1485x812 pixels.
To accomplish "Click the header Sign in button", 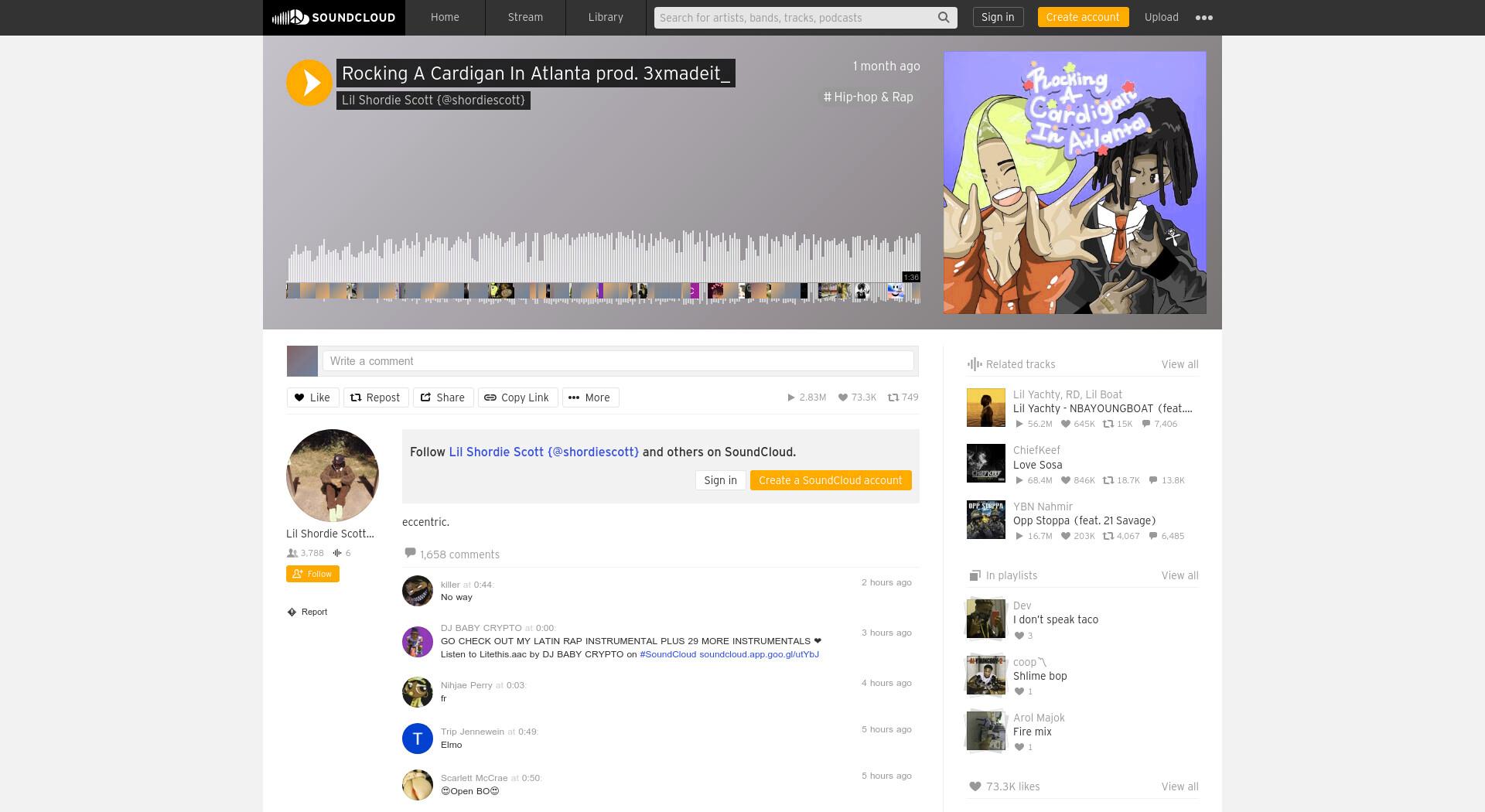I will [998, 17].
